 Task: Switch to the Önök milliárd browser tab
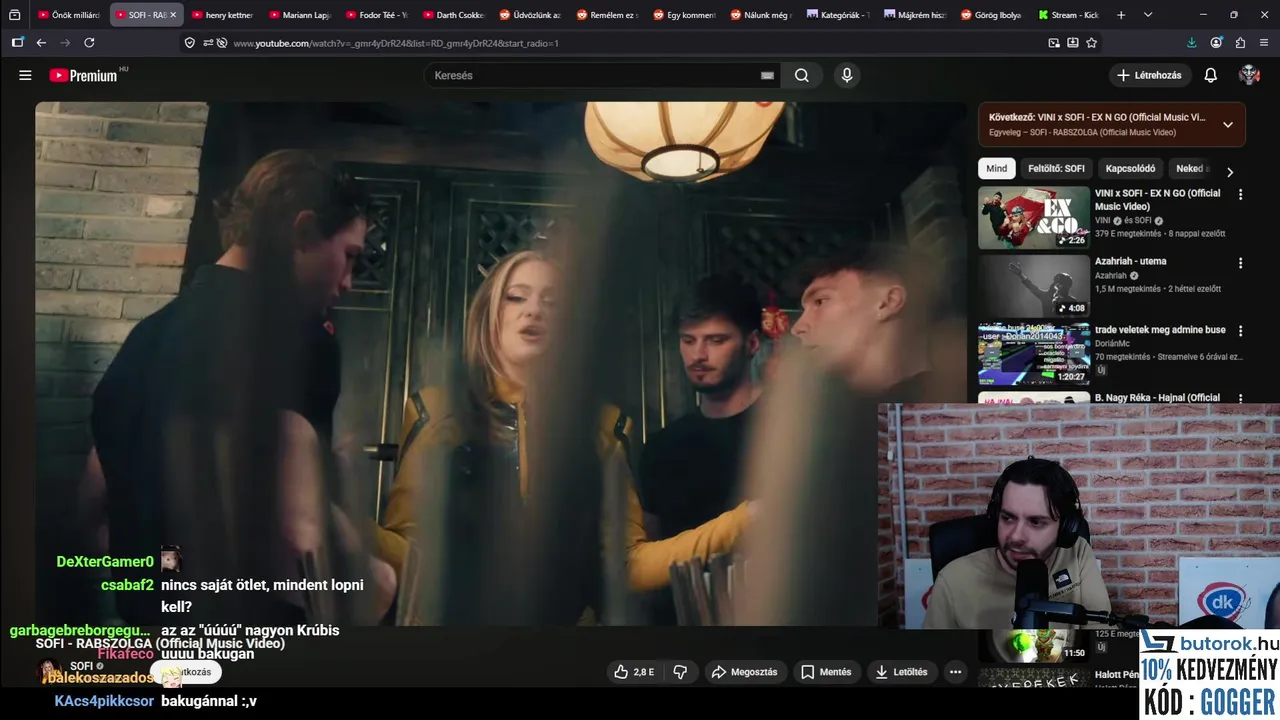pos(69,15)
